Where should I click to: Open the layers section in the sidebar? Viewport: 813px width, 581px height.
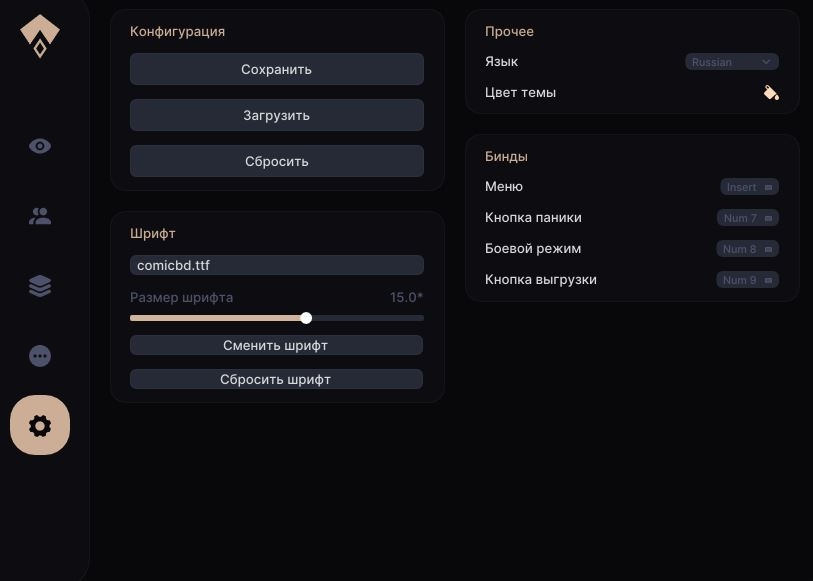click(40, 285)
